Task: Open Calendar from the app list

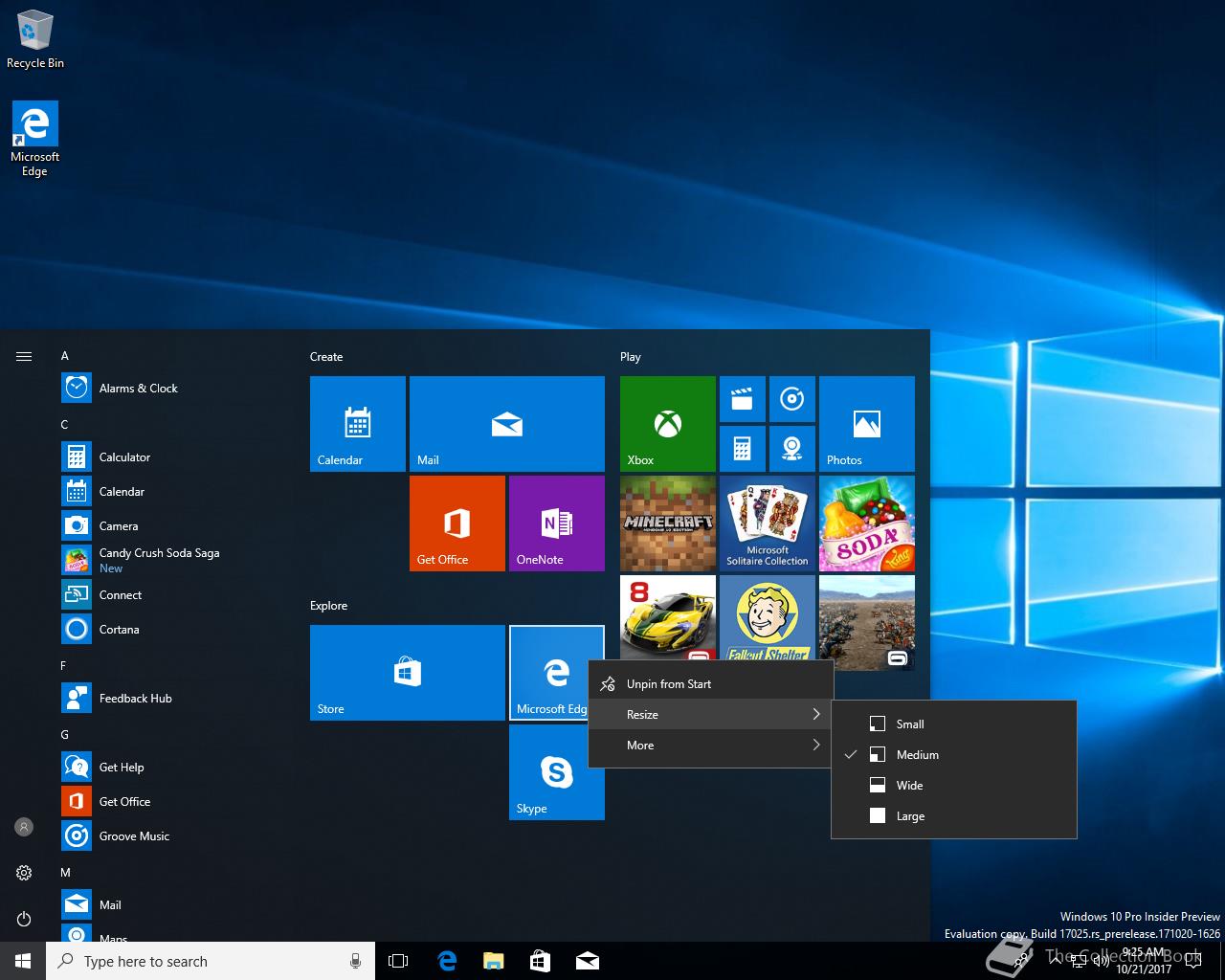Action: tap(172, 491)
